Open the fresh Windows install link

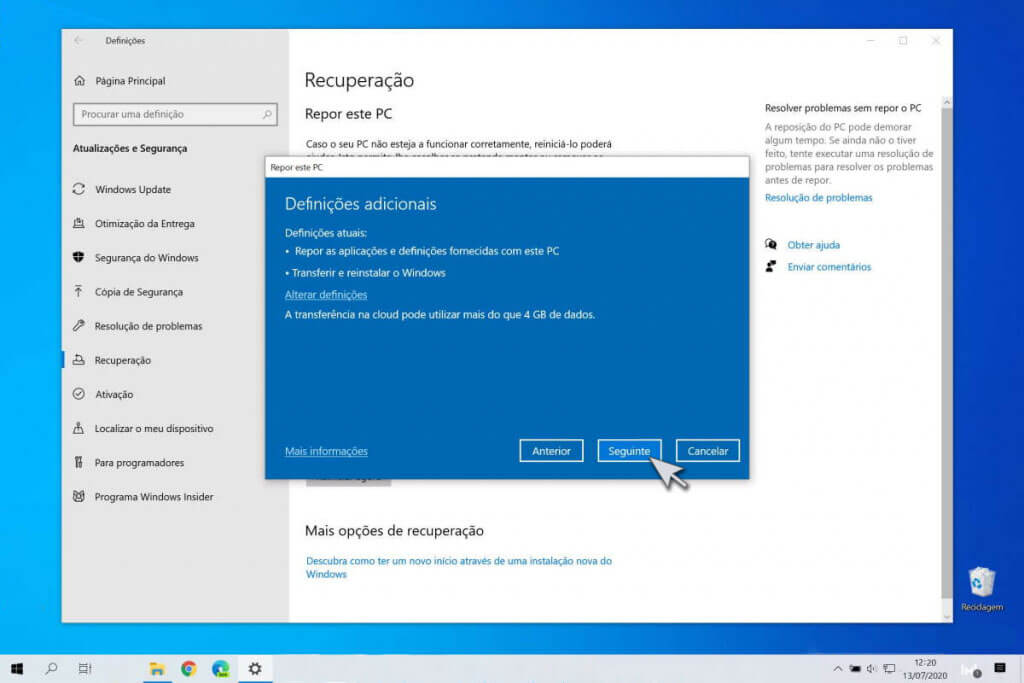458,567
